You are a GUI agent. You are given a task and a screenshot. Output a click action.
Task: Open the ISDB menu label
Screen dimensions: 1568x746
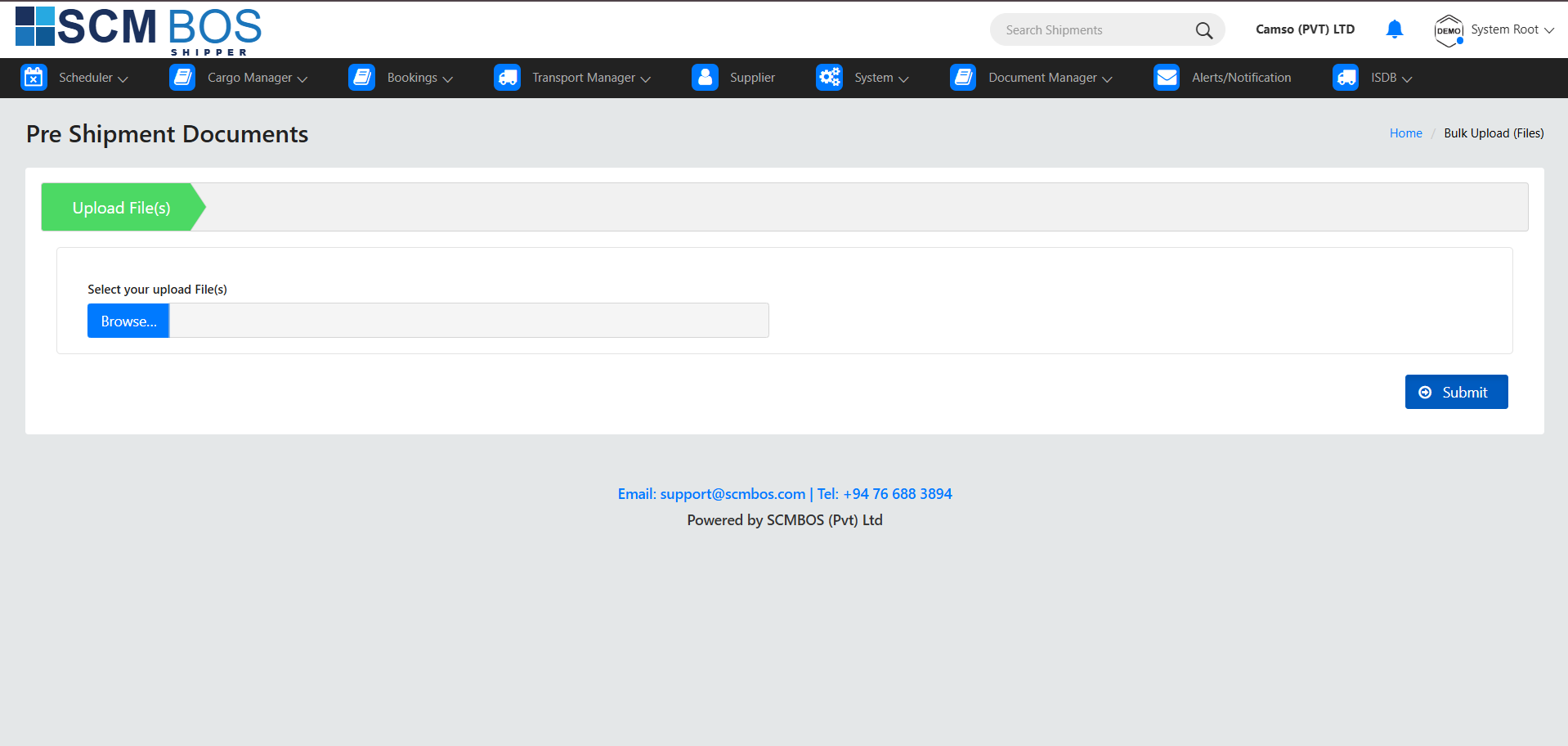tap(1383, 78)
